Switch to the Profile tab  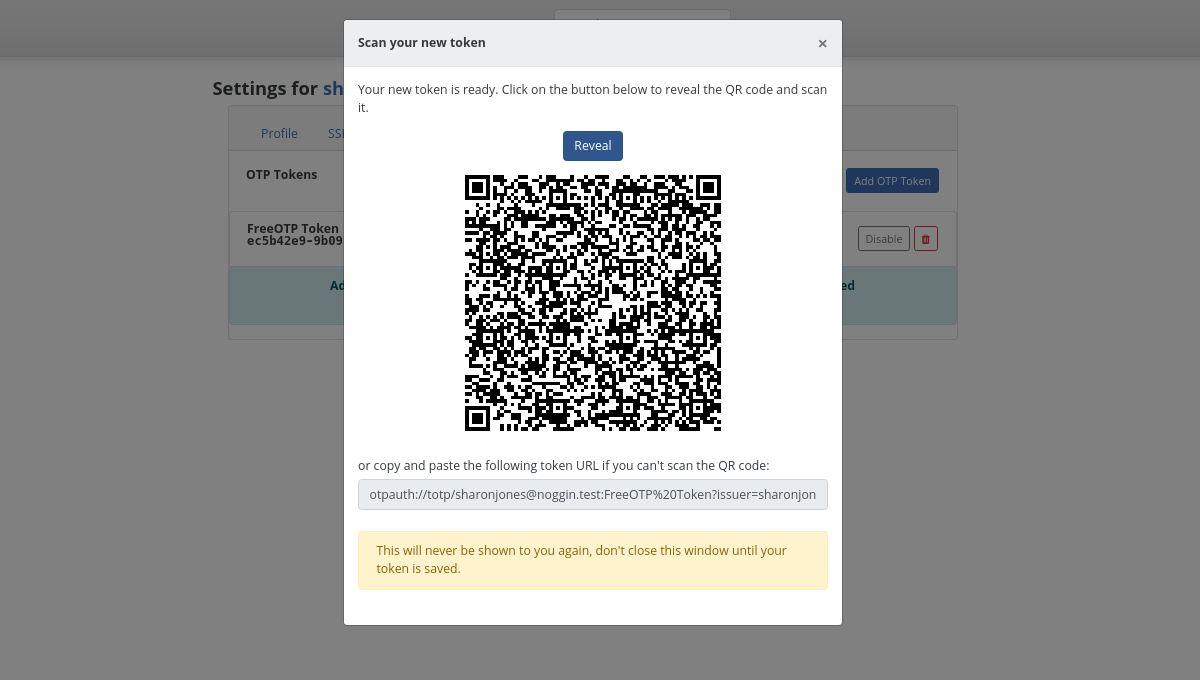click(x=279, y=134)
